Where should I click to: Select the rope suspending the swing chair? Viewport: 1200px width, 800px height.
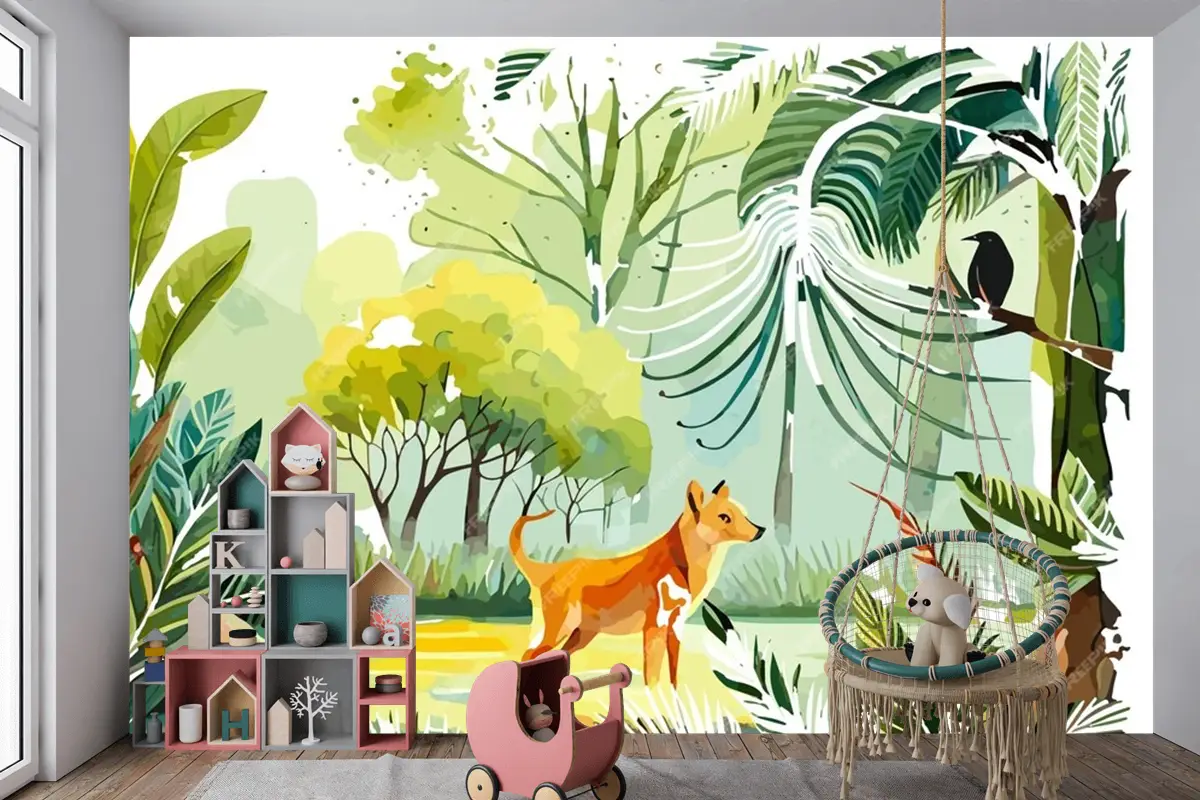tap(941, 150)
